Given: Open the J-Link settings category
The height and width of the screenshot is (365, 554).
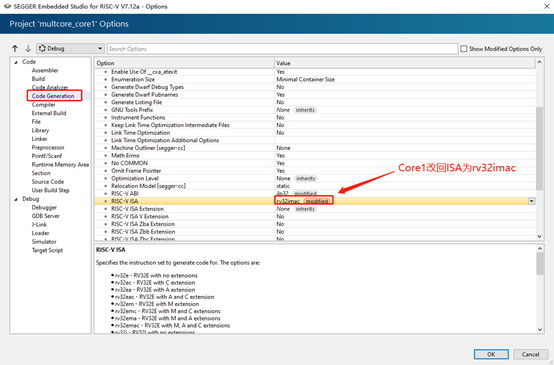Looking at the screenshot, I should coord(39,224).
